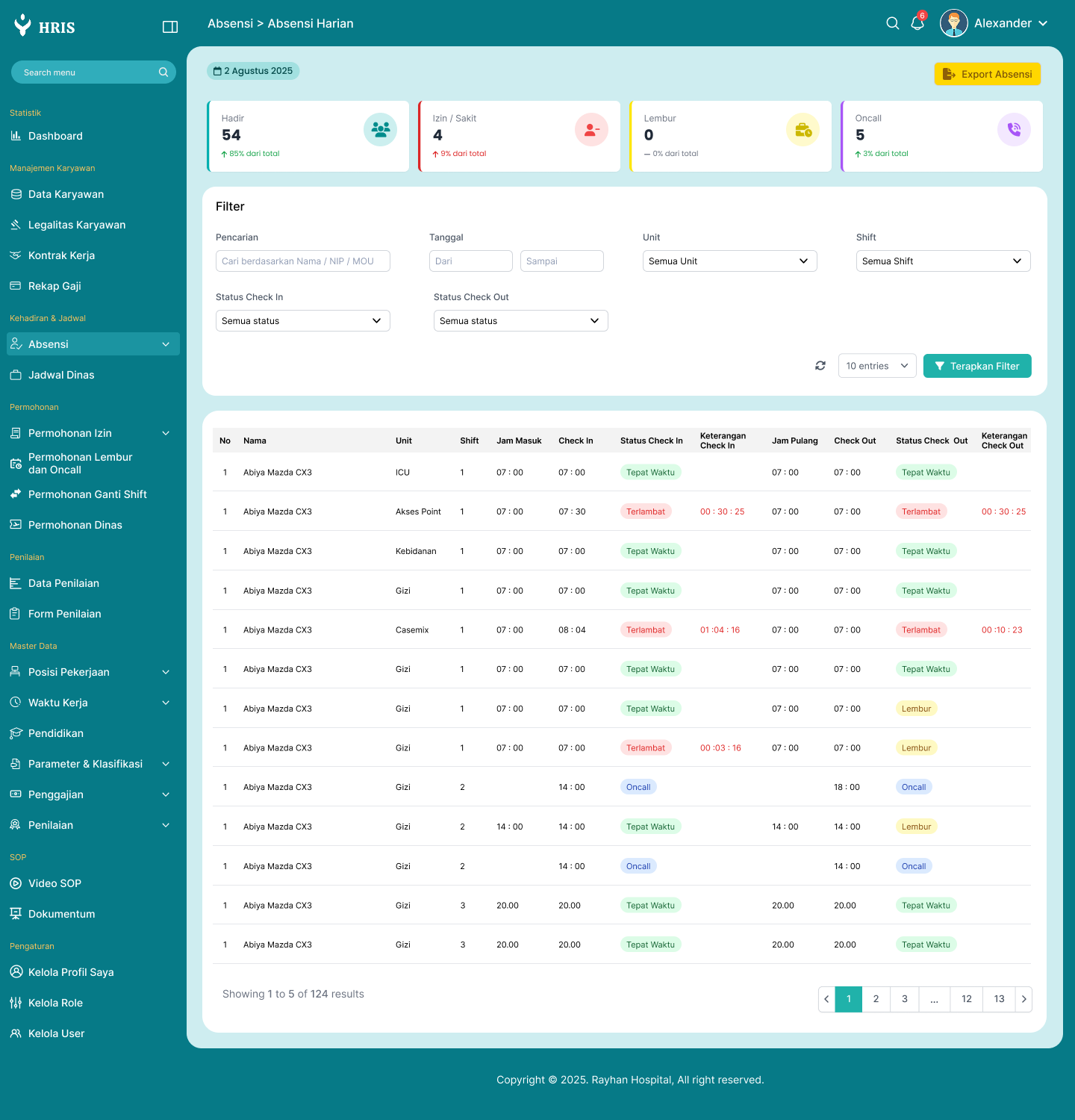Open the Semua Shift dropdown
The width and height of the screenshot is (1075, 1120).
point(943,261)
